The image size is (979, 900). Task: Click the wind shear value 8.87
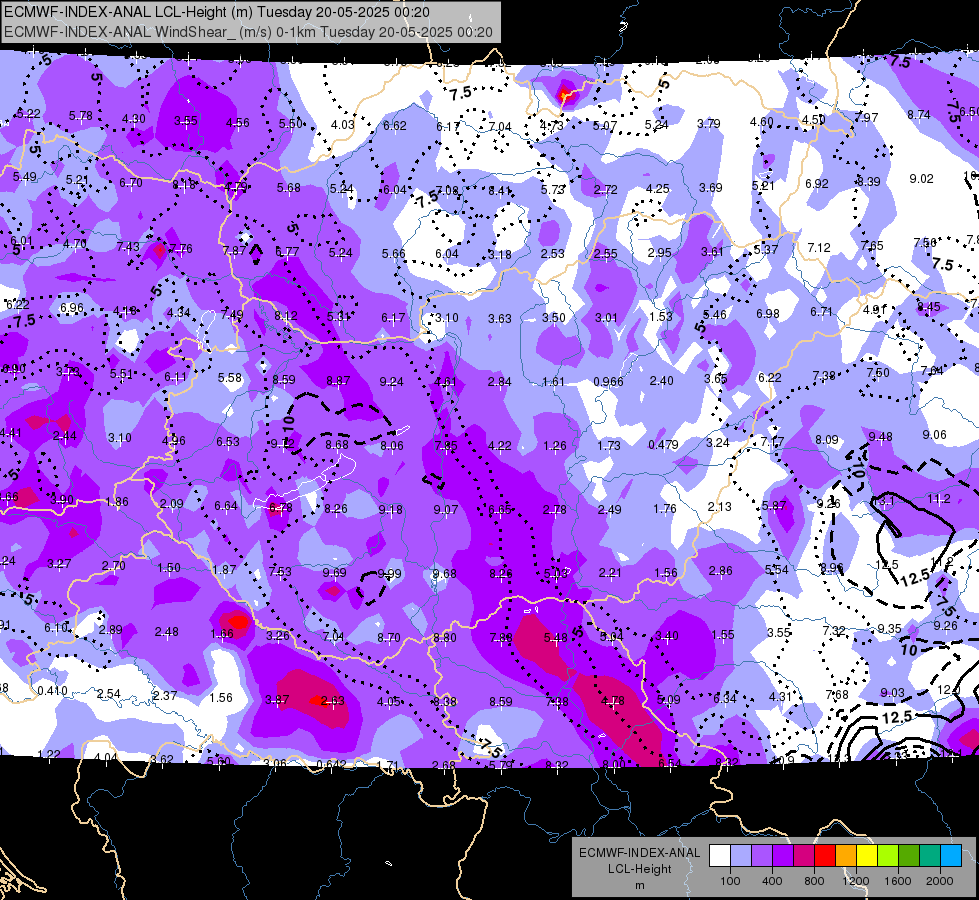(338, 380)
